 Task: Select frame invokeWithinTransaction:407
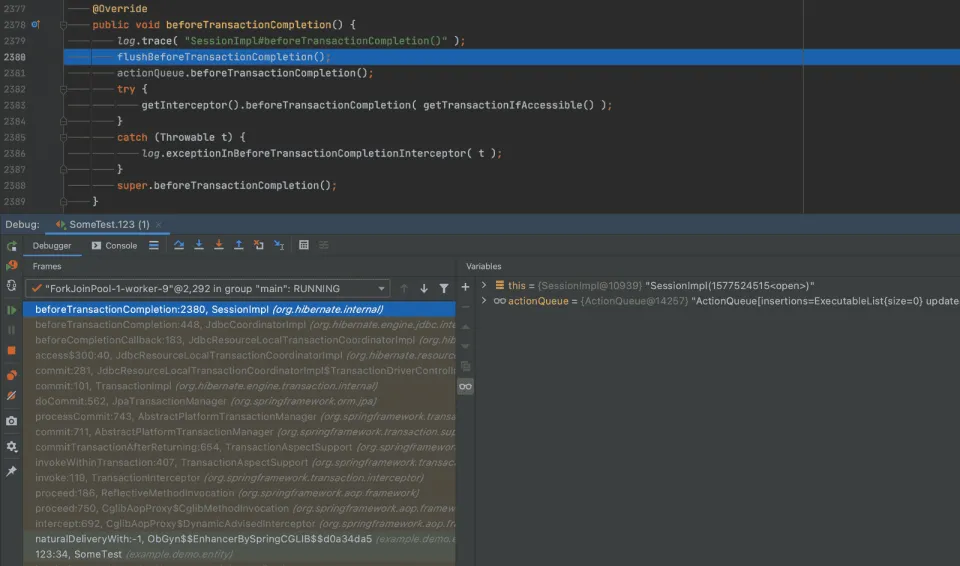pos(239,462)
